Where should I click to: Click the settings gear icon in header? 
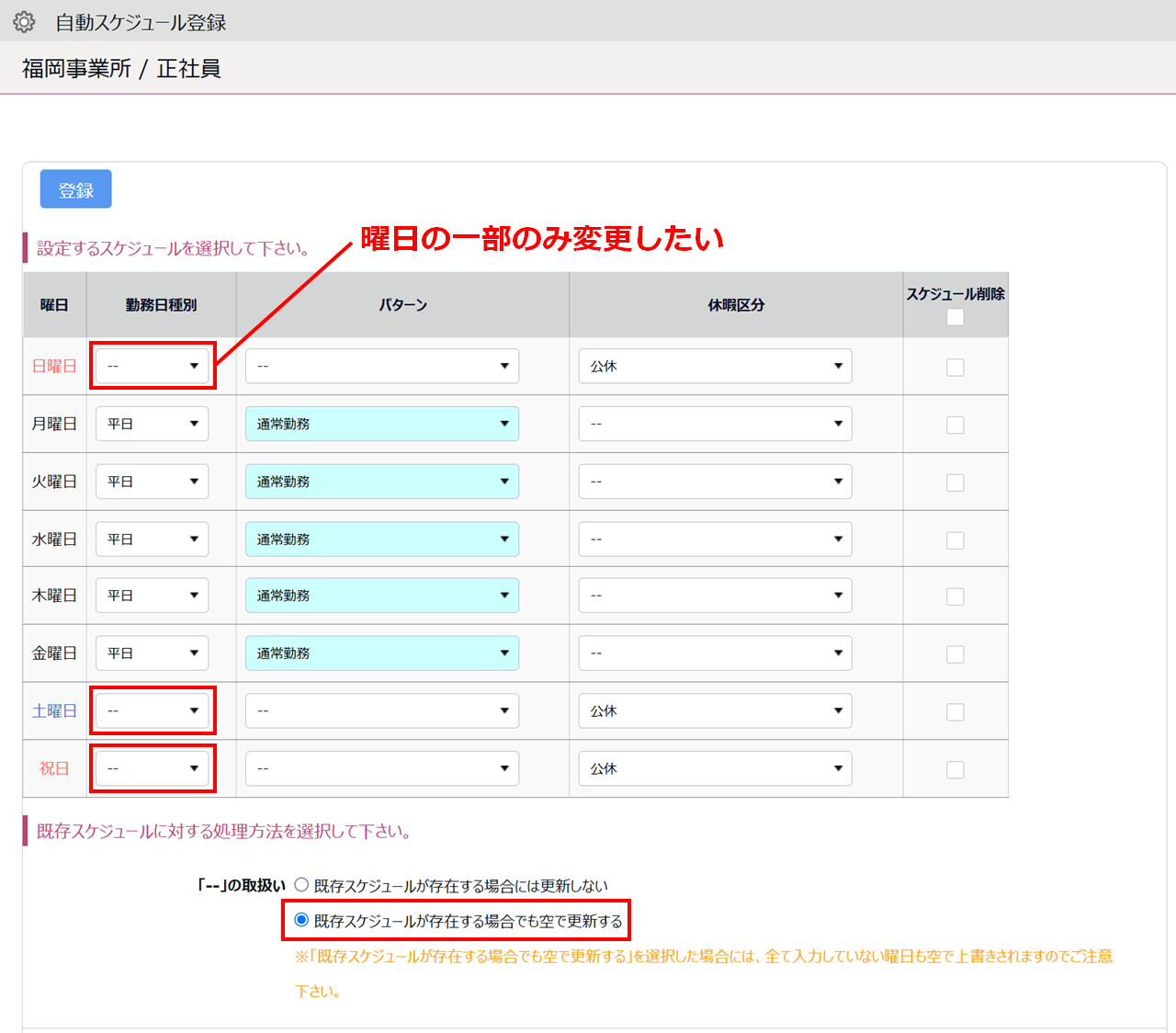coord(24,22)
